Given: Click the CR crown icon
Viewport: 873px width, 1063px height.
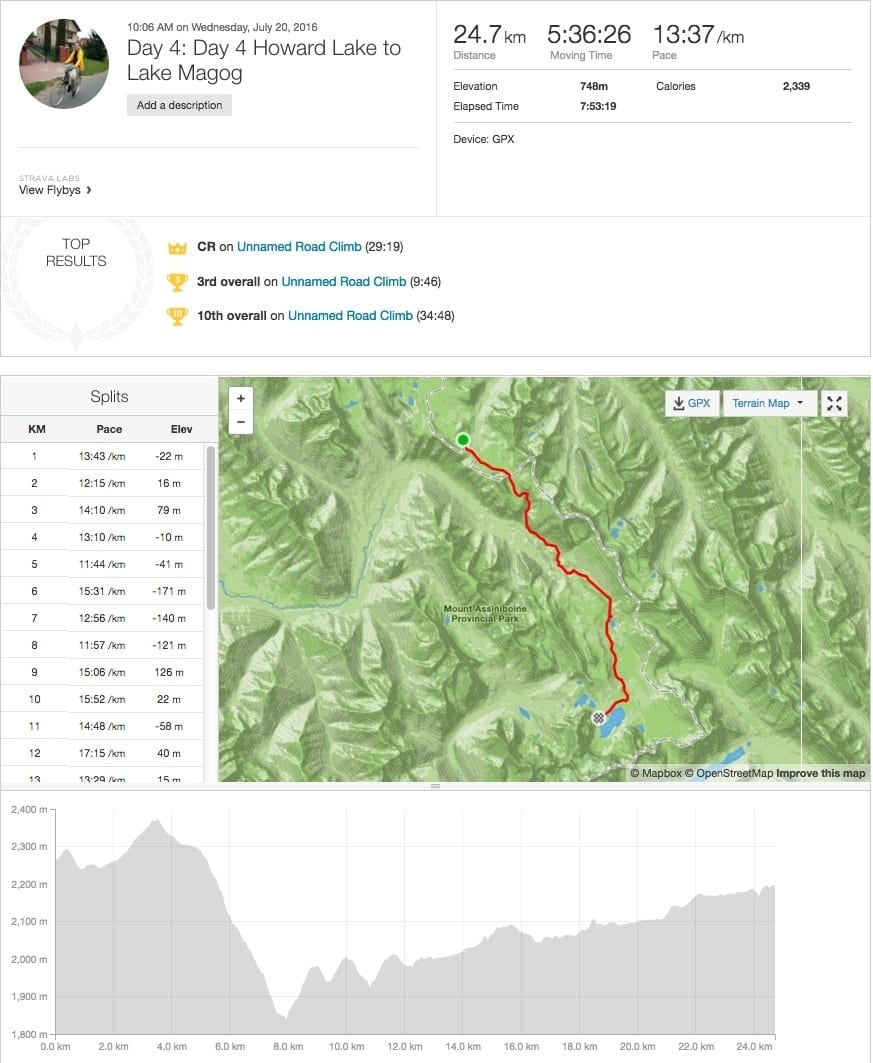Looking at the screenshot, I should (178, 247).
